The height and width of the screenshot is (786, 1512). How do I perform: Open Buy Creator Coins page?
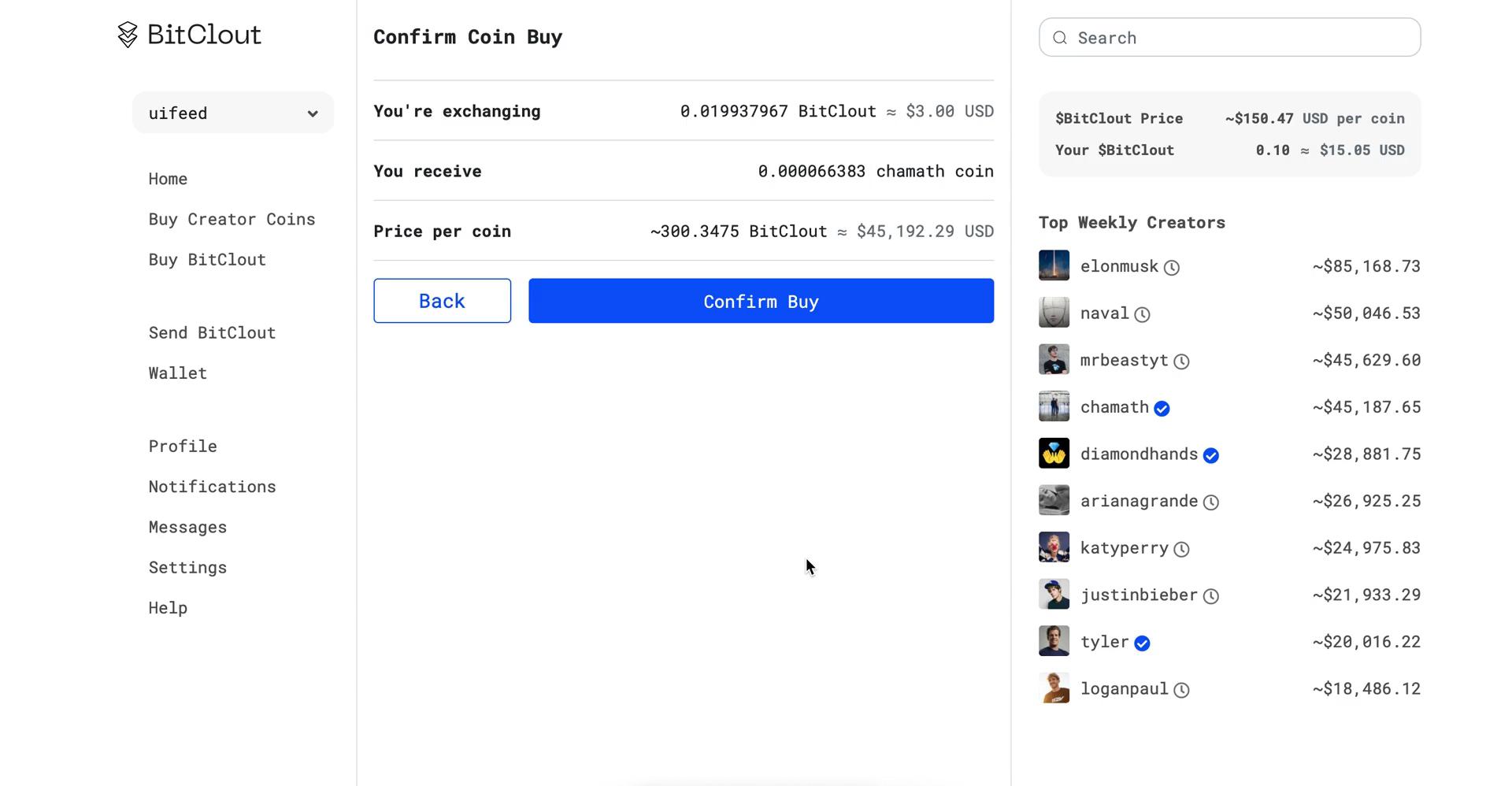pyautogui.click(x=232, y=220)
